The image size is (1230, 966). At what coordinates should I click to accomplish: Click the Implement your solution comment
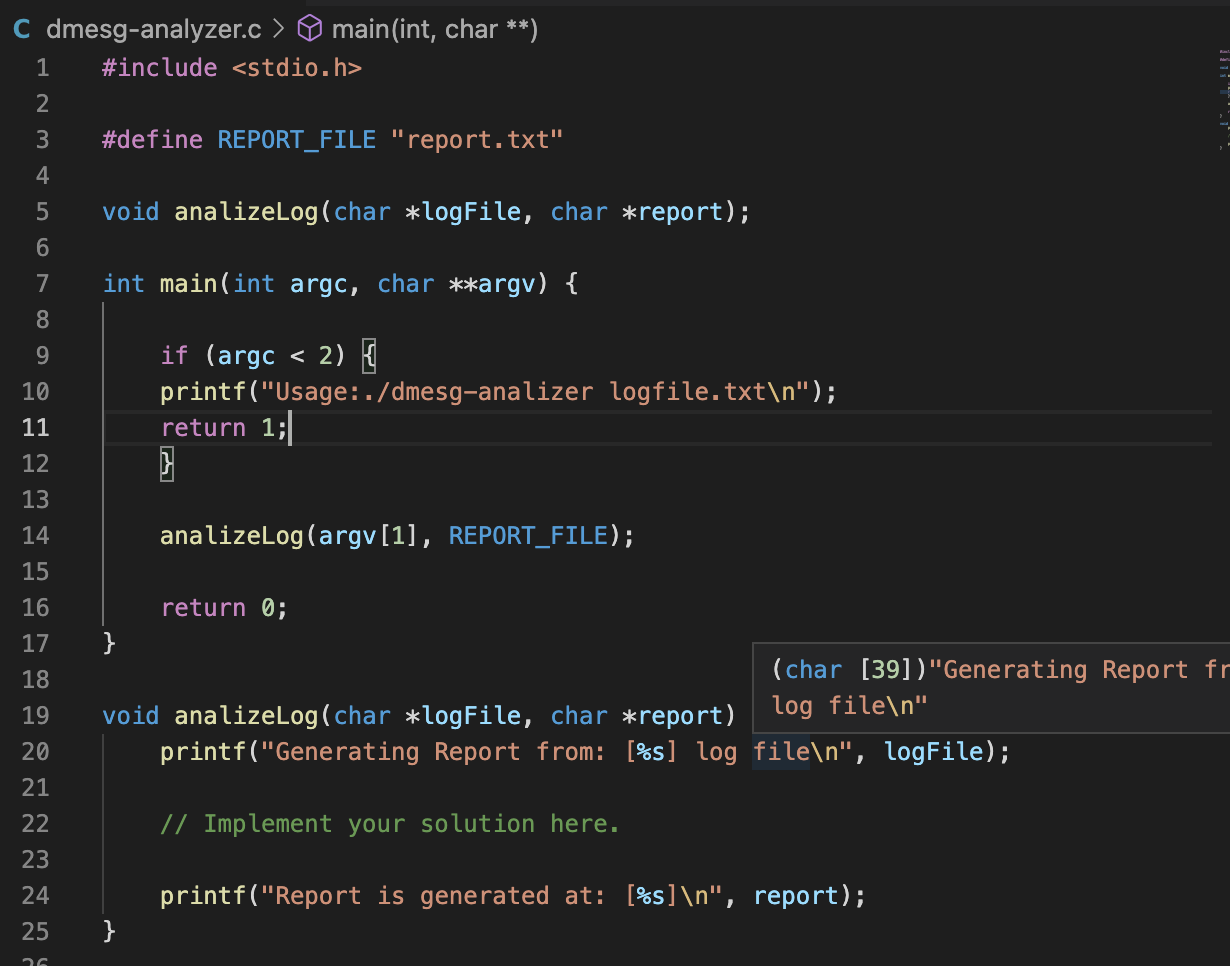click(x=390, y=823)
